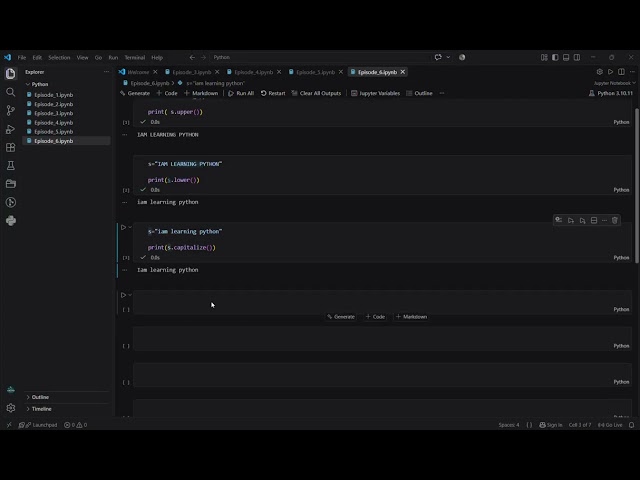Open Episode_2.ipynb in Explorer

(53, 104)
